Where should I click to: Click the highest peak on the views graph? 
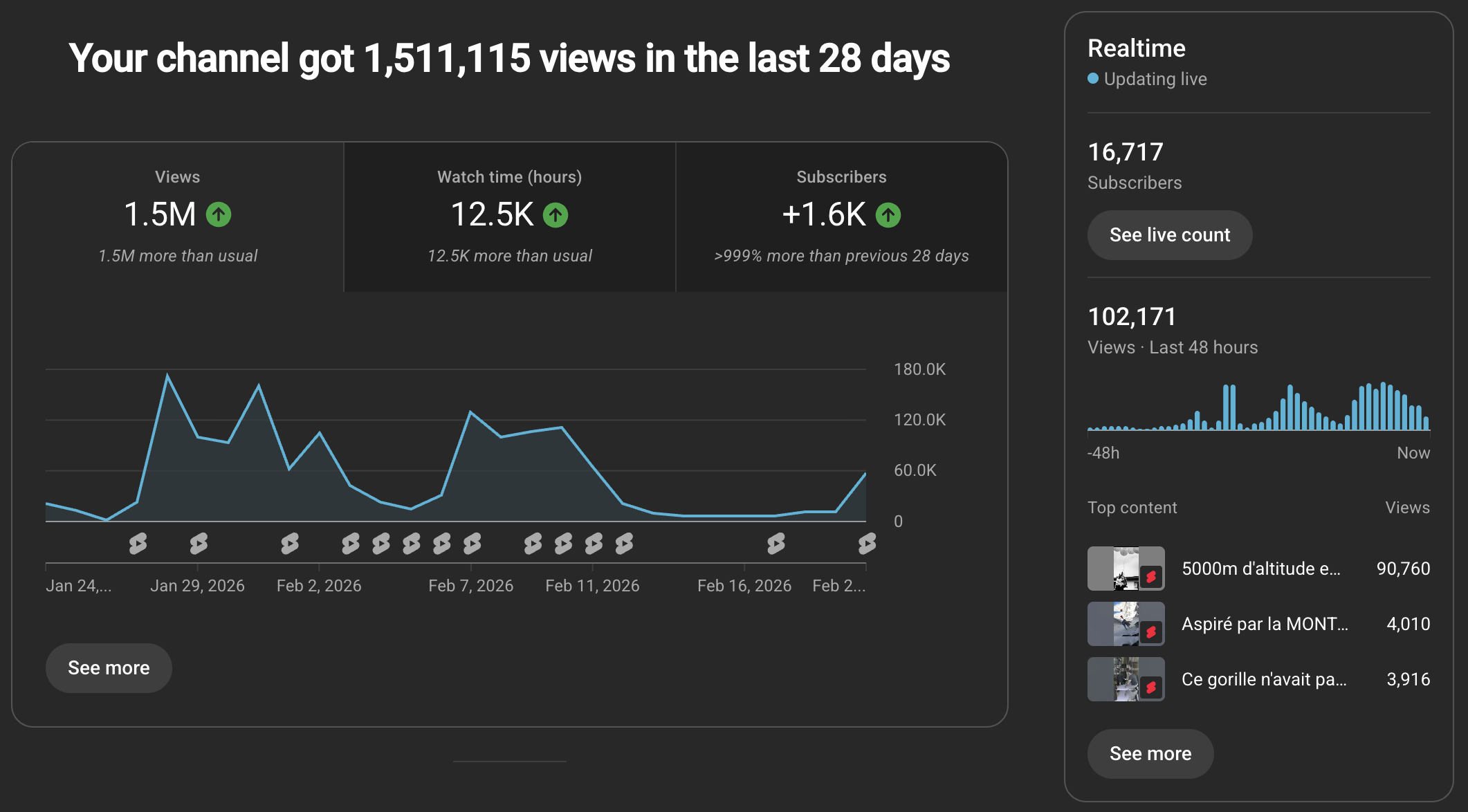[x=167, y=374]
